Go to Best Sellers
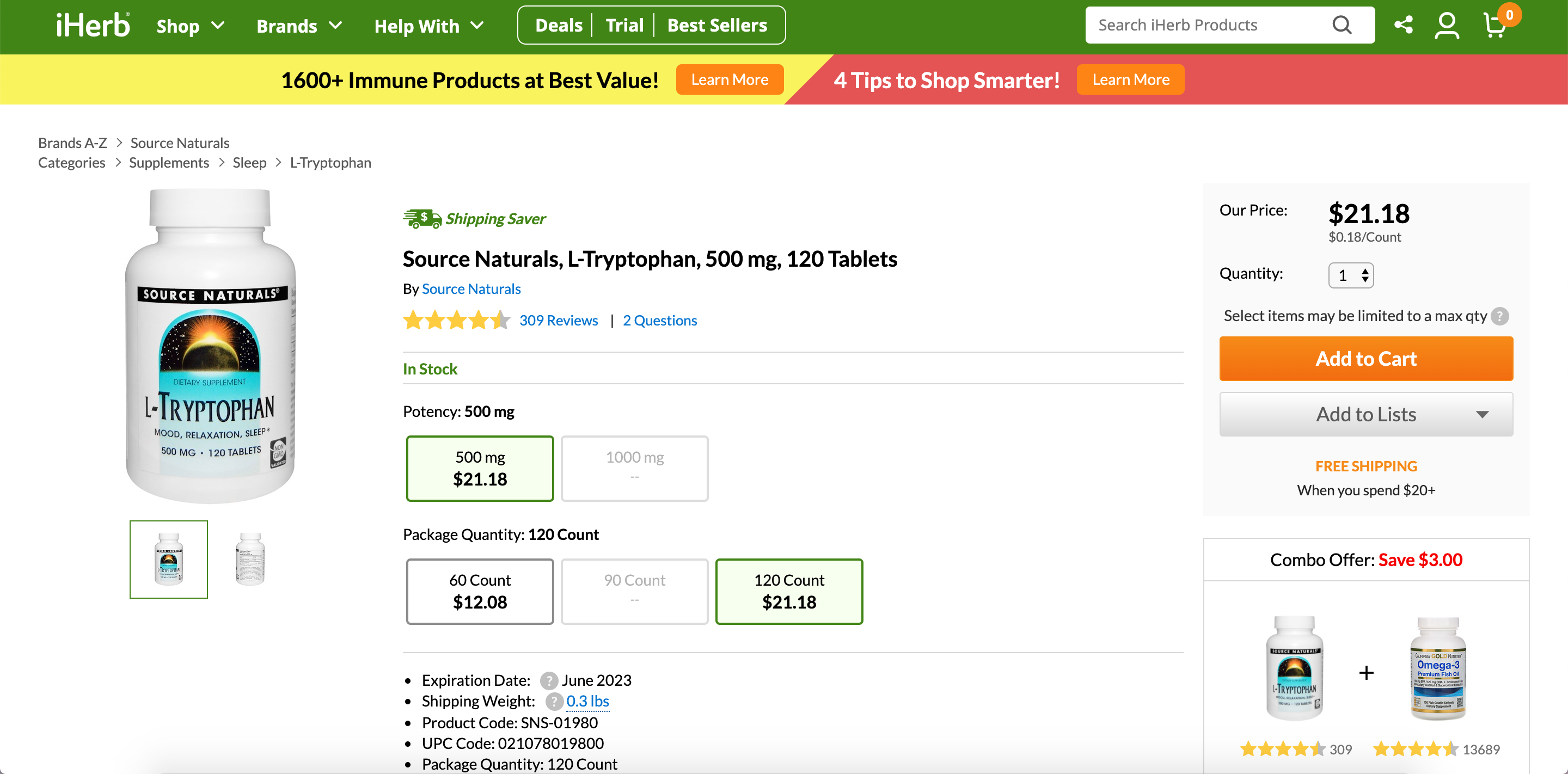1568x774 pixels. tap(717, 26)
